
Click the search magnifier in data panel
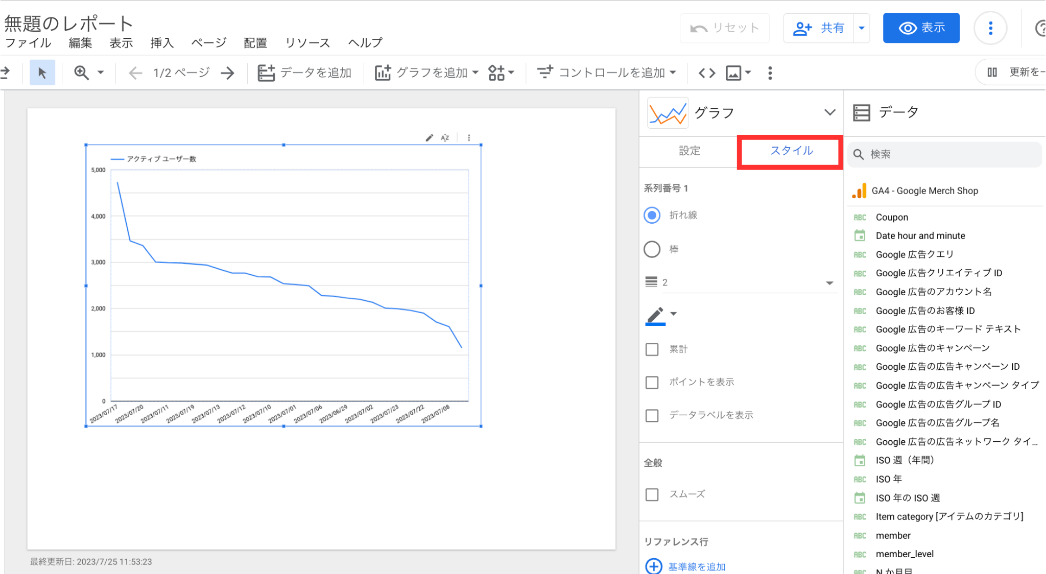pyautogui.click(x=859, y=154)
